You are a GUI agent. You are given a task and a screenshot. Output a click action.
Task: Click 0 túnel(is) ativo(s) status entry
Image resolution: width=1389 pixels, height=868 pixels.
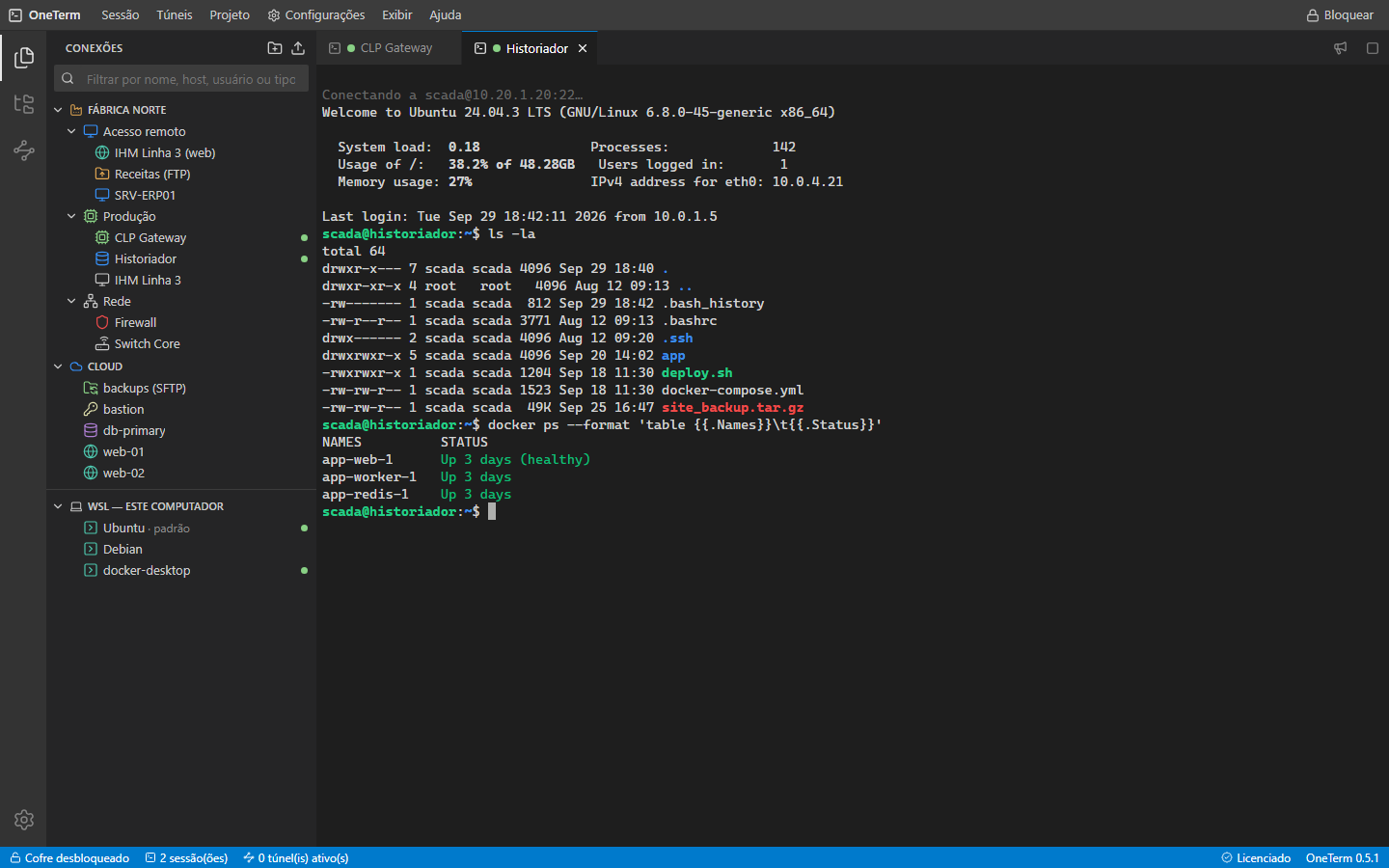pyautogui.click(x=296, y=858)
